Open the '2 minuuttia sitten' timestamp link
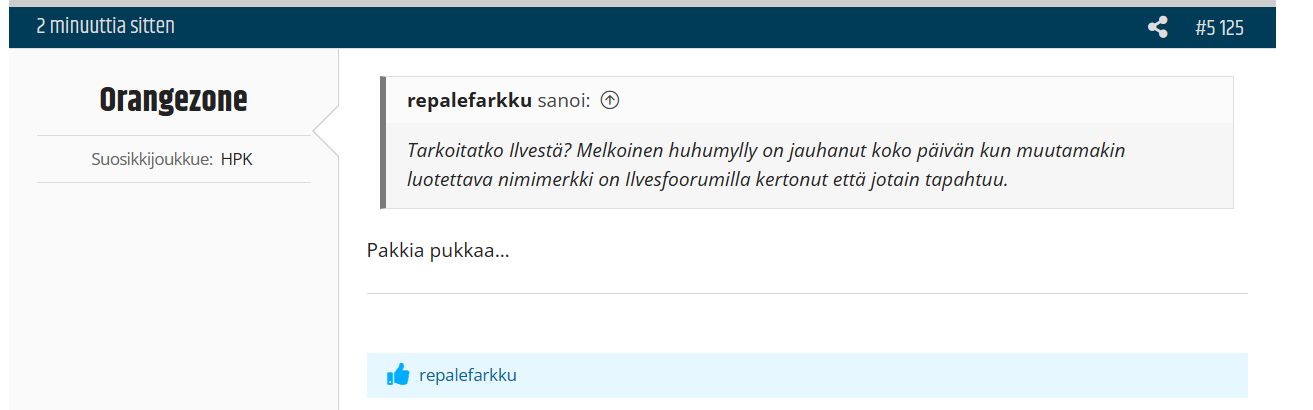1313x410 pixels. pos(105,27)
